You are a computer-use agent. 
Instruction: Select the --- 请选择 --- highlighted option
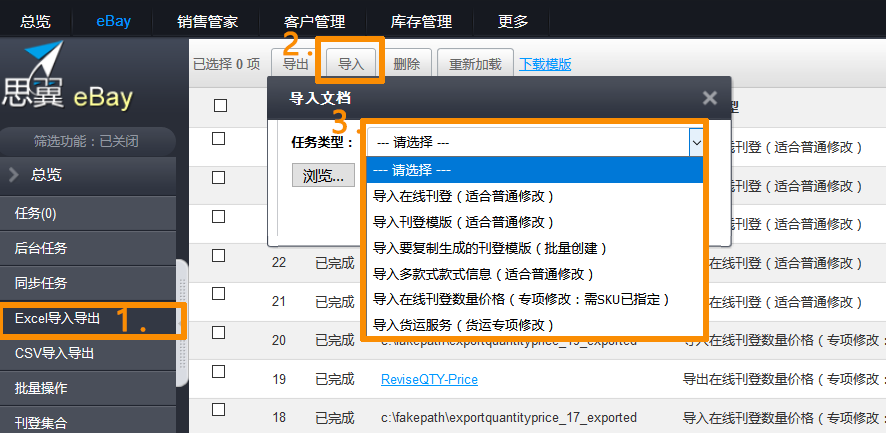coord(535,170)
